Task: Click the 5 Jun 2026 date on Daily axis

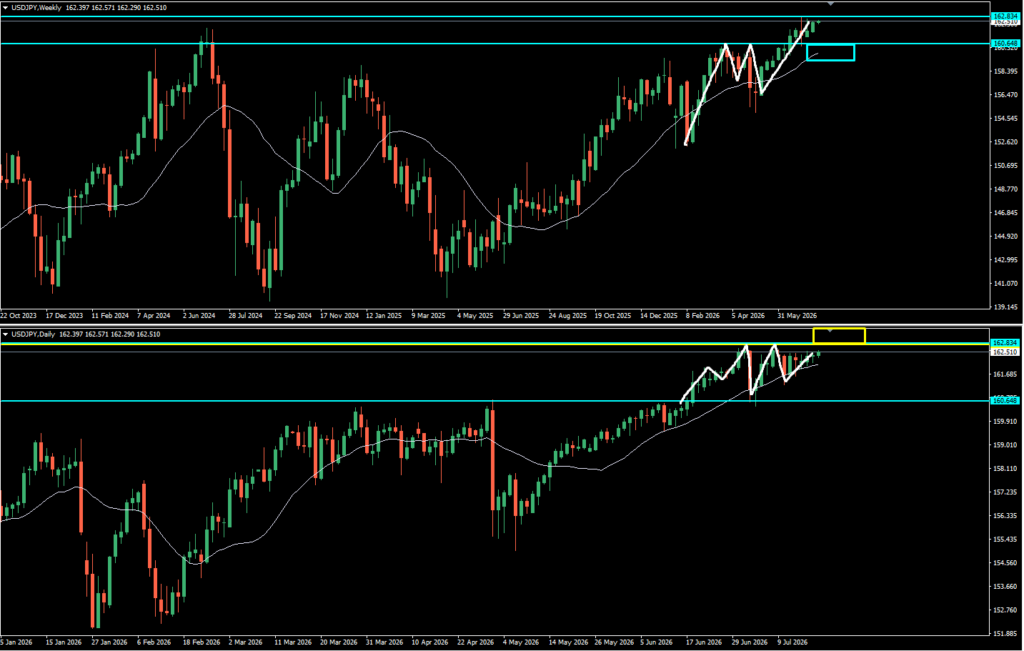Action: point(658,642)
